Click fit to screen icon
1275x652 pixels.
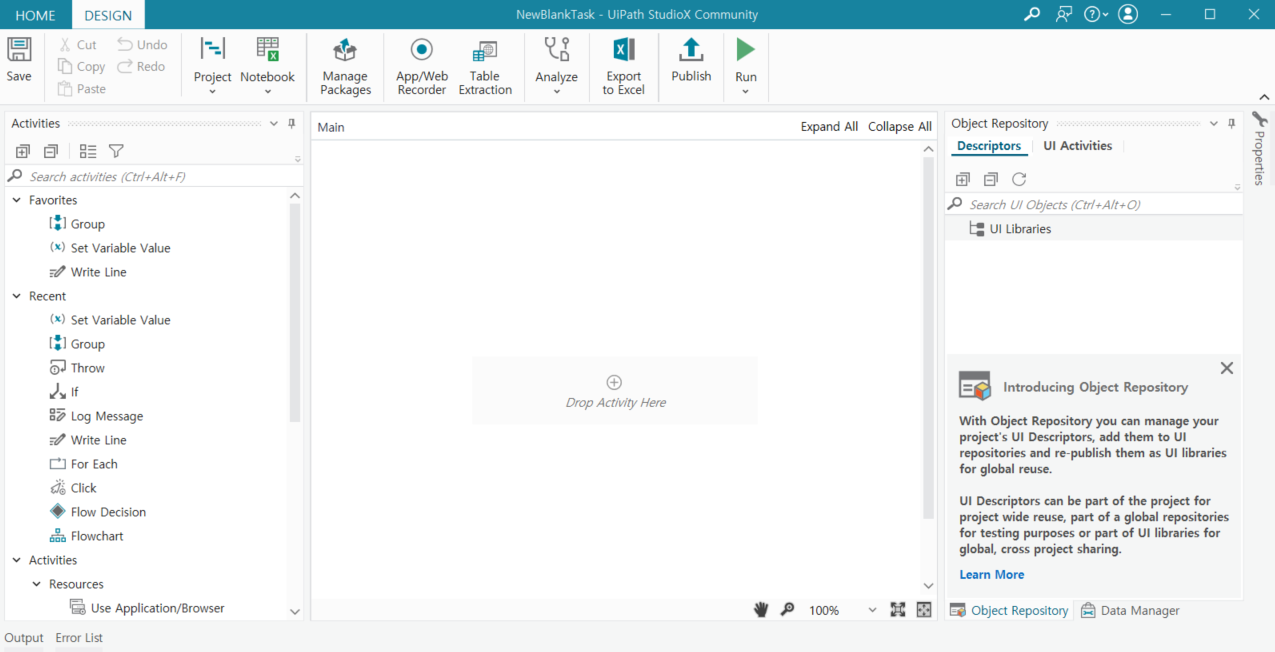click(x=898, y=610)
